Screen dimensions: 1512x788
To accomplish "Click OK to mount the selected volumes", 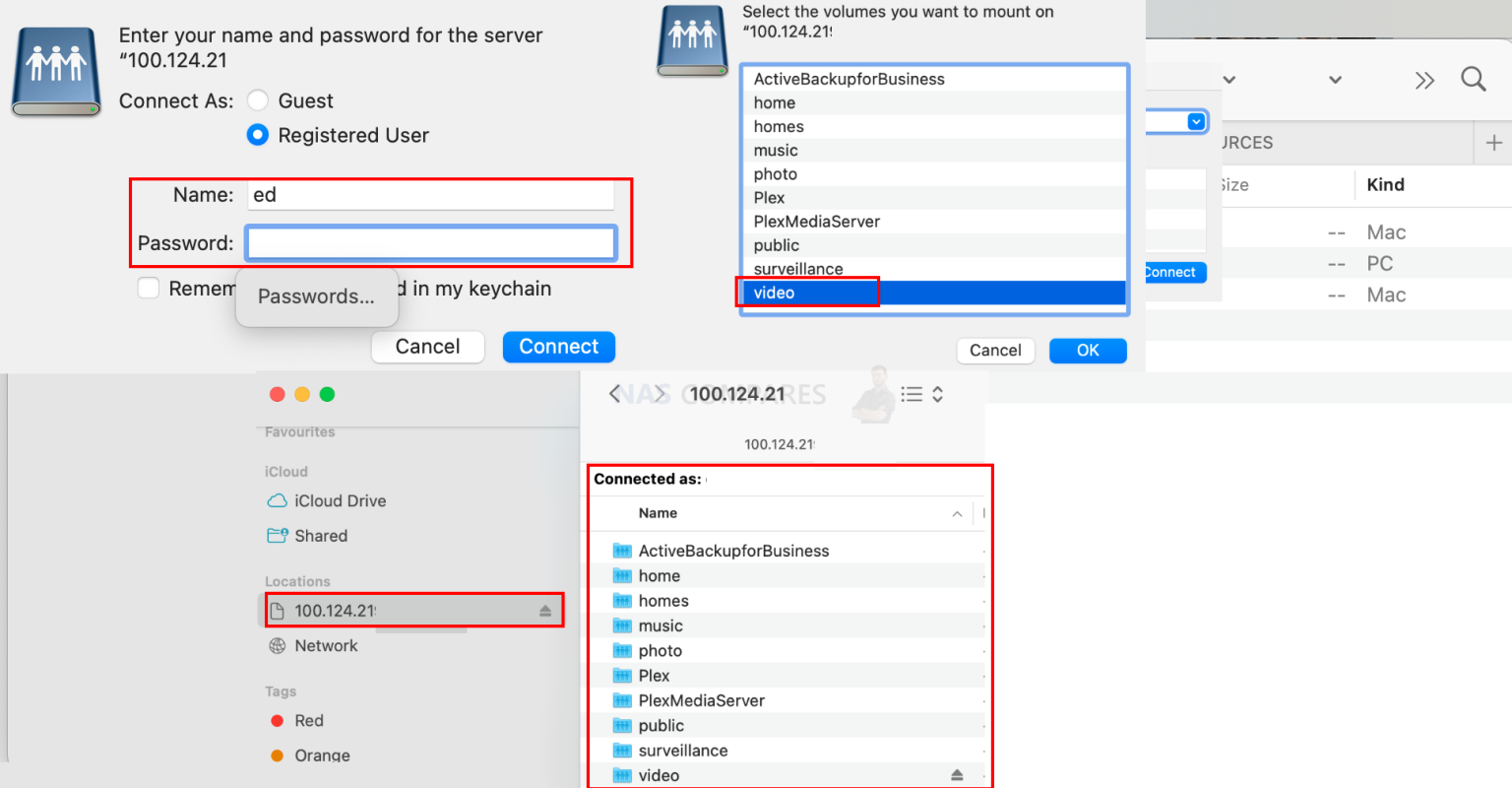I will pyautogui.click(x=1088, y=350).
